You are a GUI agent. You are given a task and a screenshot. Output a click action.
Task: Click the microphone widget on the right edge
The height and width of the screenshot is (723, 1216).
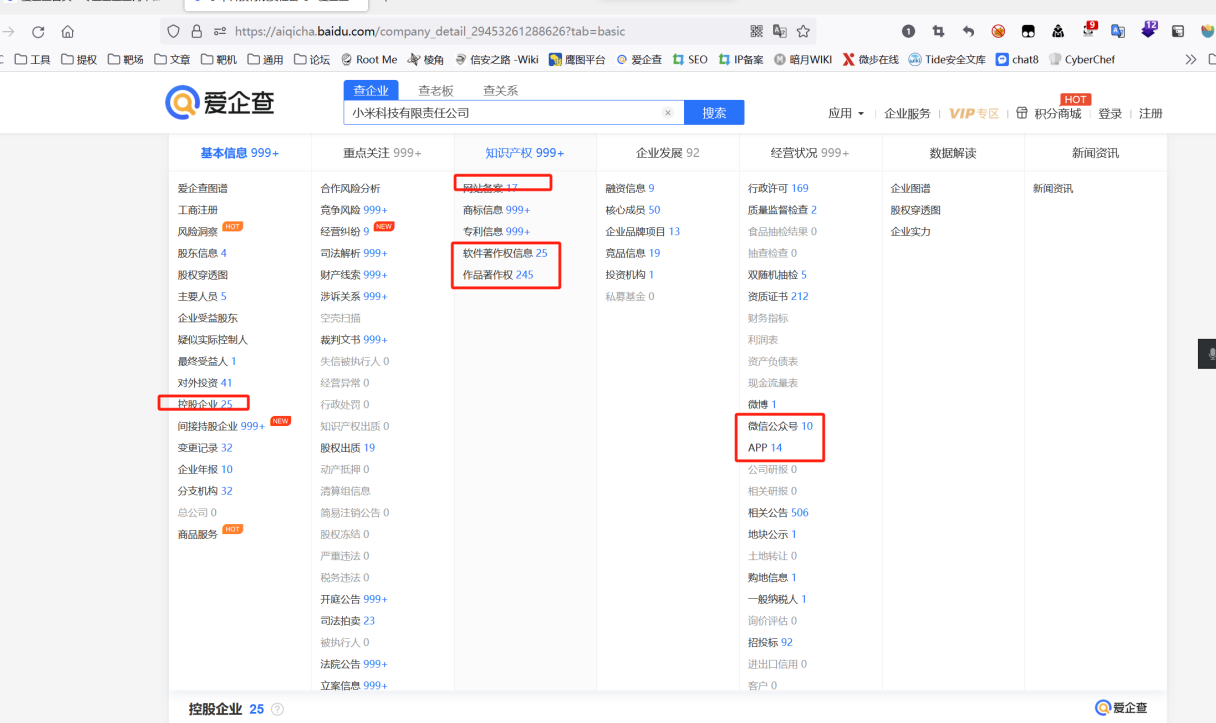coord(1210,354)
